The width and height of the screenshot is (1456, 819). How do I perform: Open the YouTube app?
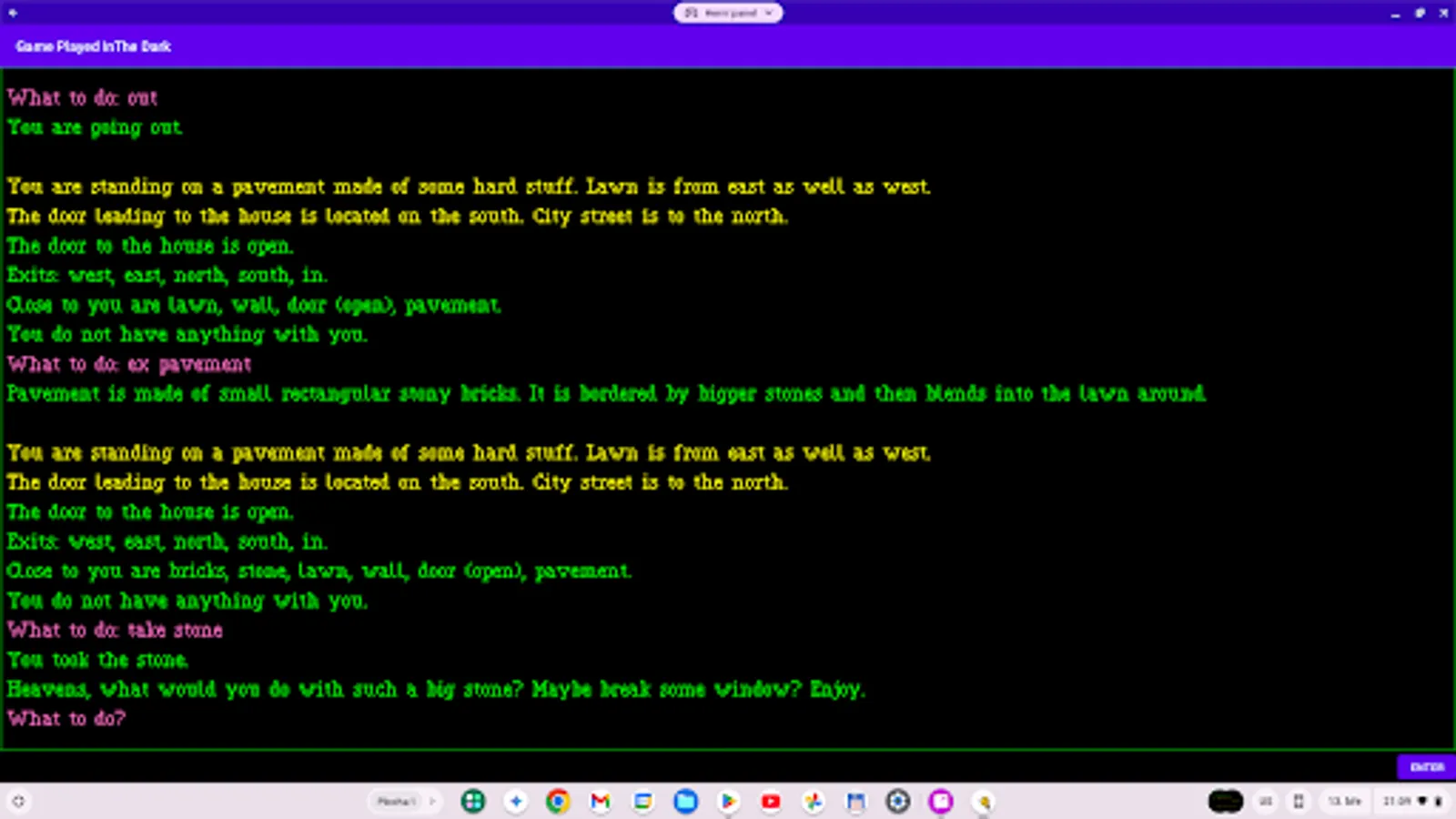(771, 802)
